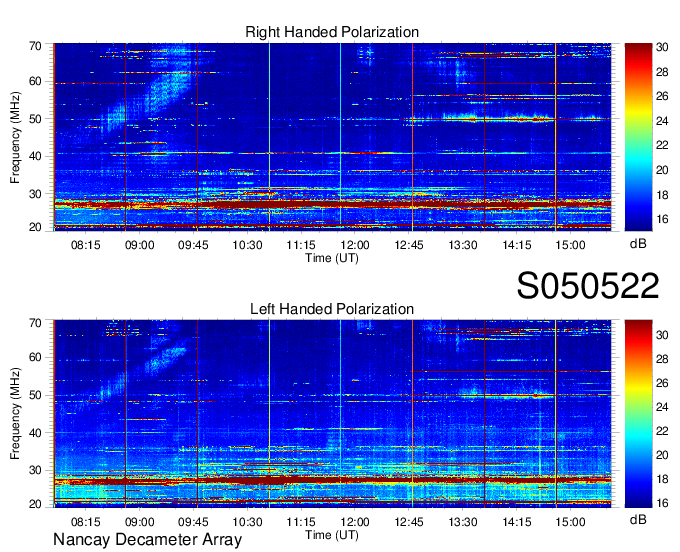This screenshot has width=680, height=552.
Task: Select the S050522 date label
Action: pos(588,286)
